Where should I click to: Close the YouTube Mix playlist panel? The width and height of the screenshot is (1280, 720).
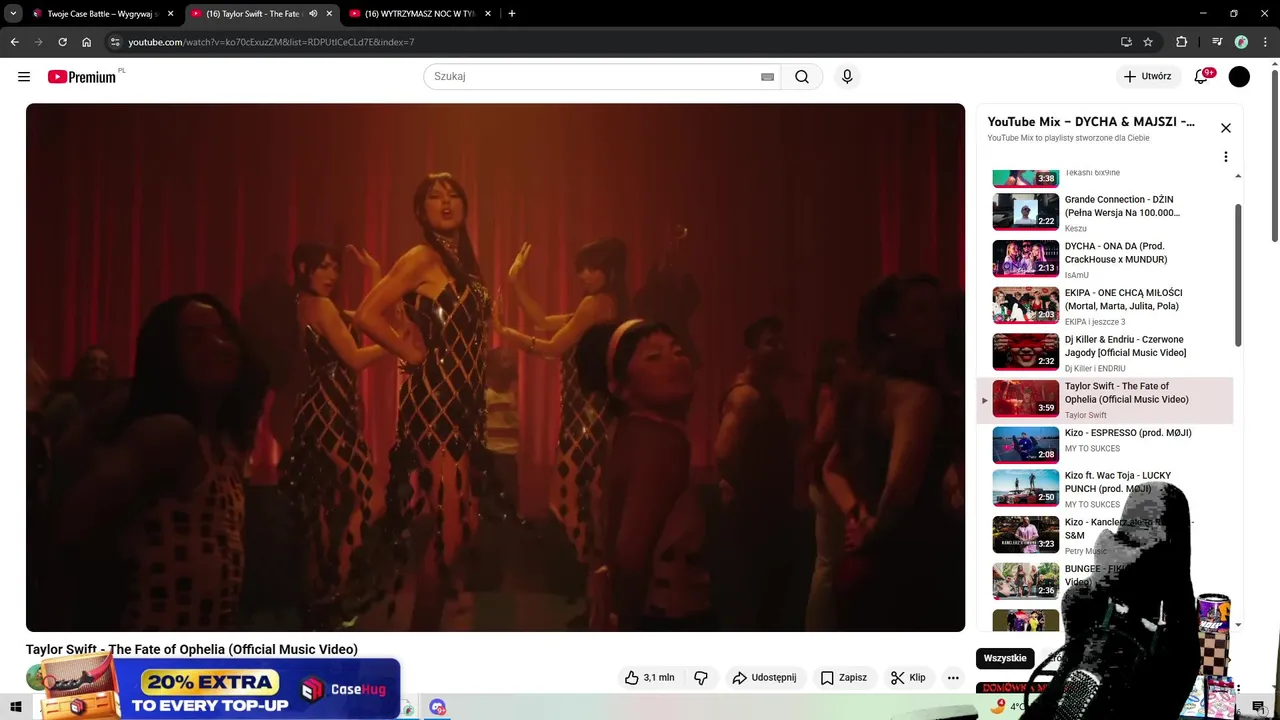point(1226,128)
